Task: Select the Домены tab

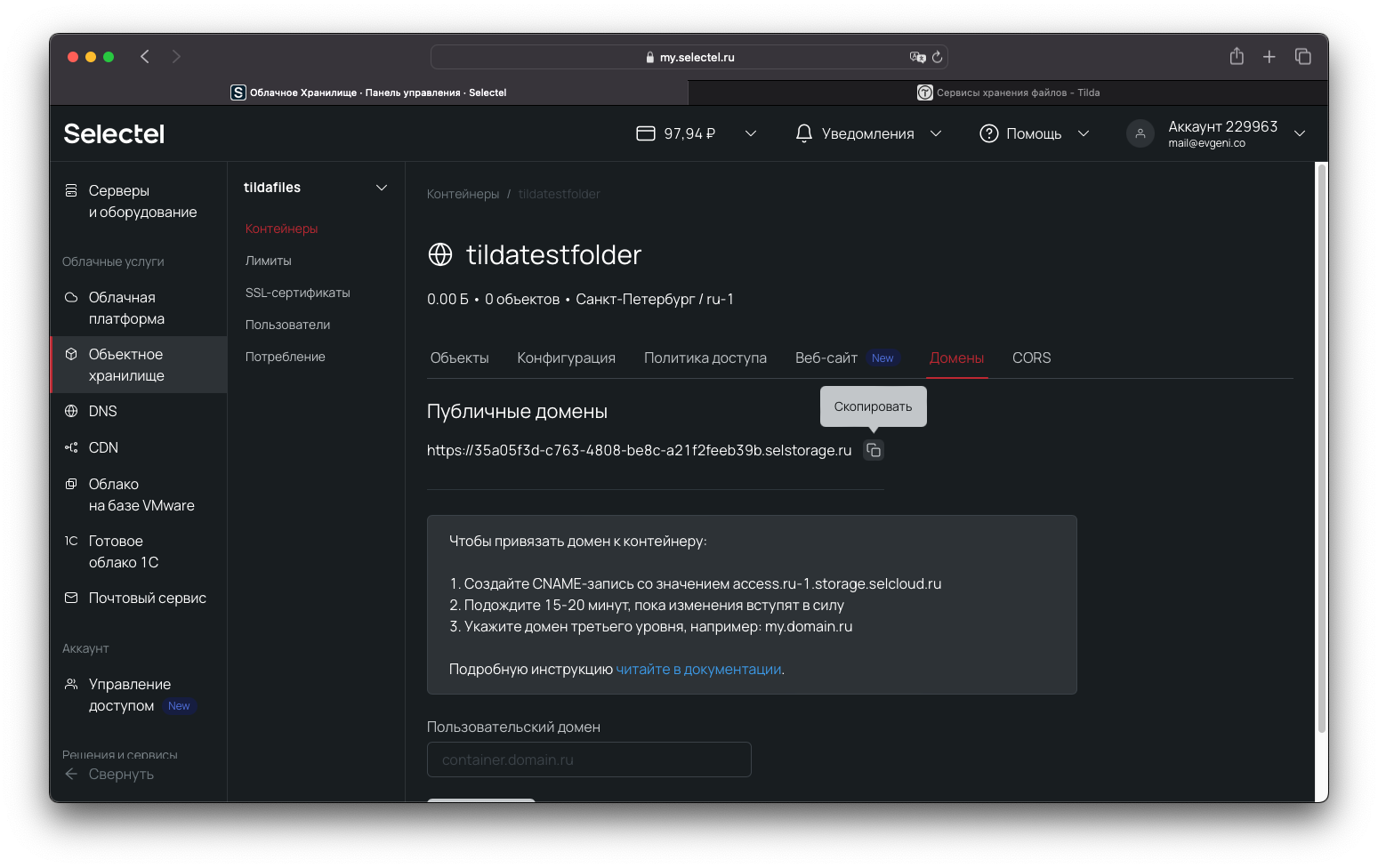Action: (x=957, y=358)
